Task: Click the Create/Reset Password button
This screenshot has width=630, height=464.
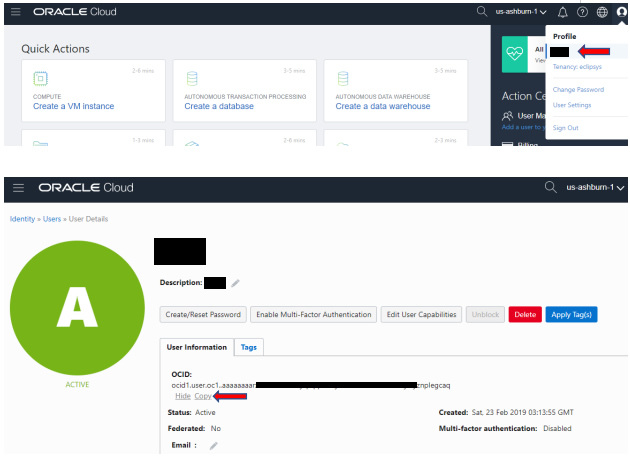Action: coord(203,314)
